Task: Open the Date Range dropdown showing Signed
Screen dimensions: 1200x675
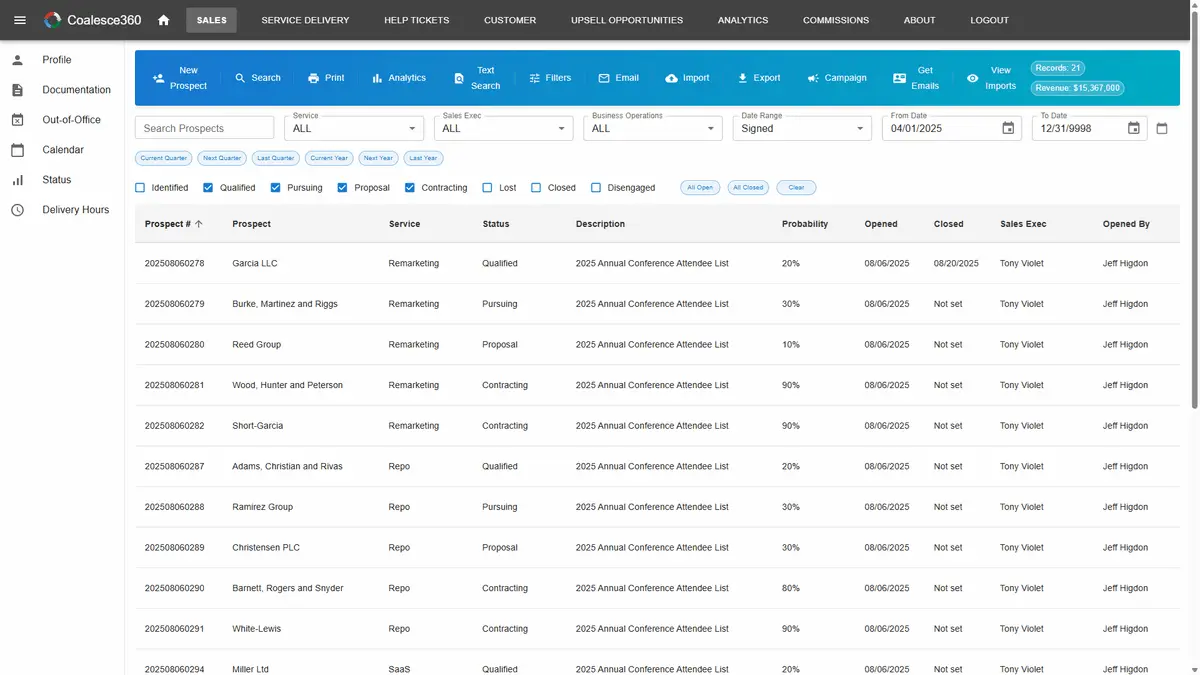Action: (x=802, y=128)
